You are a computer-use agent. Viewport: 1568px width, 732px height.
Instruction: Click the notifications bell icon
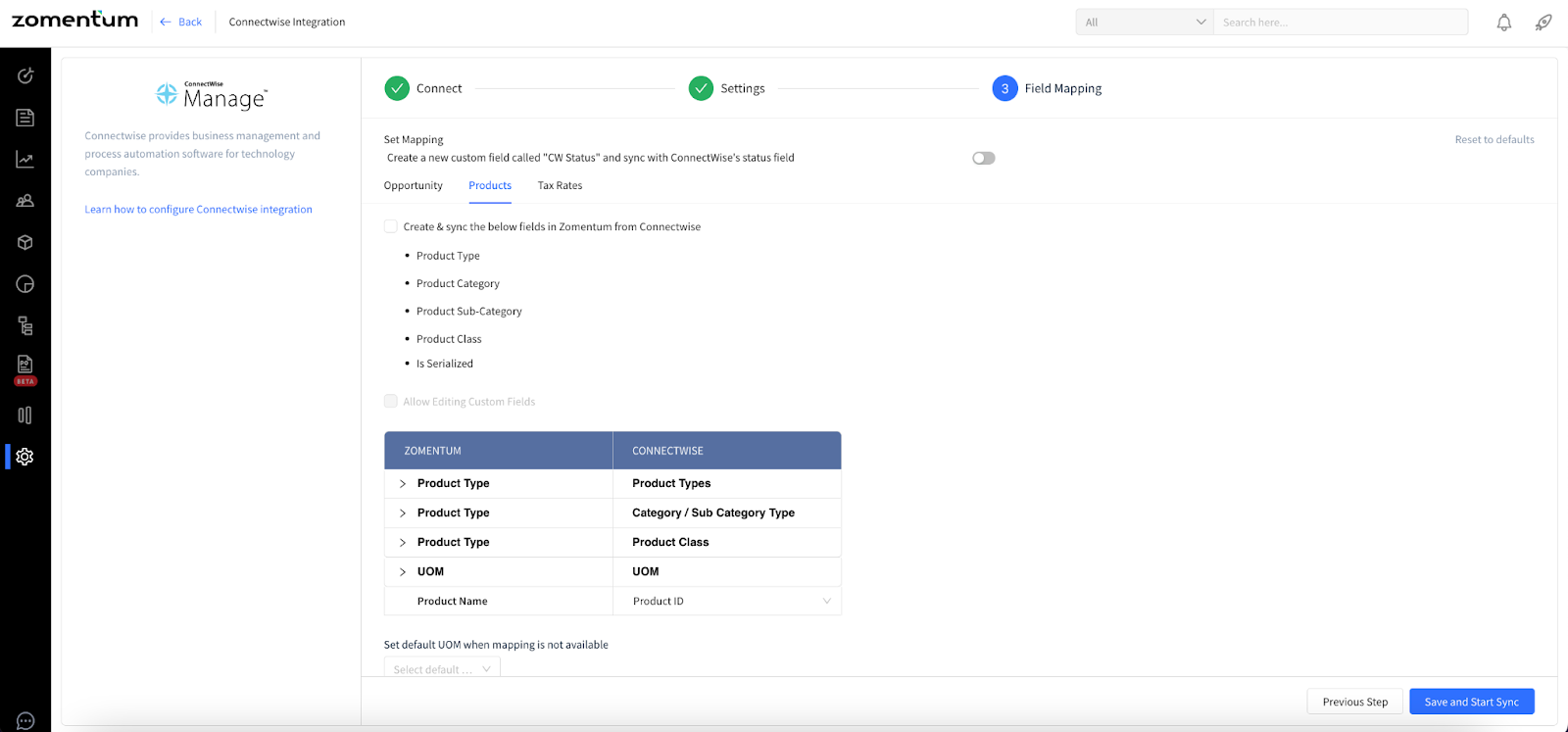pos(1504,23)
